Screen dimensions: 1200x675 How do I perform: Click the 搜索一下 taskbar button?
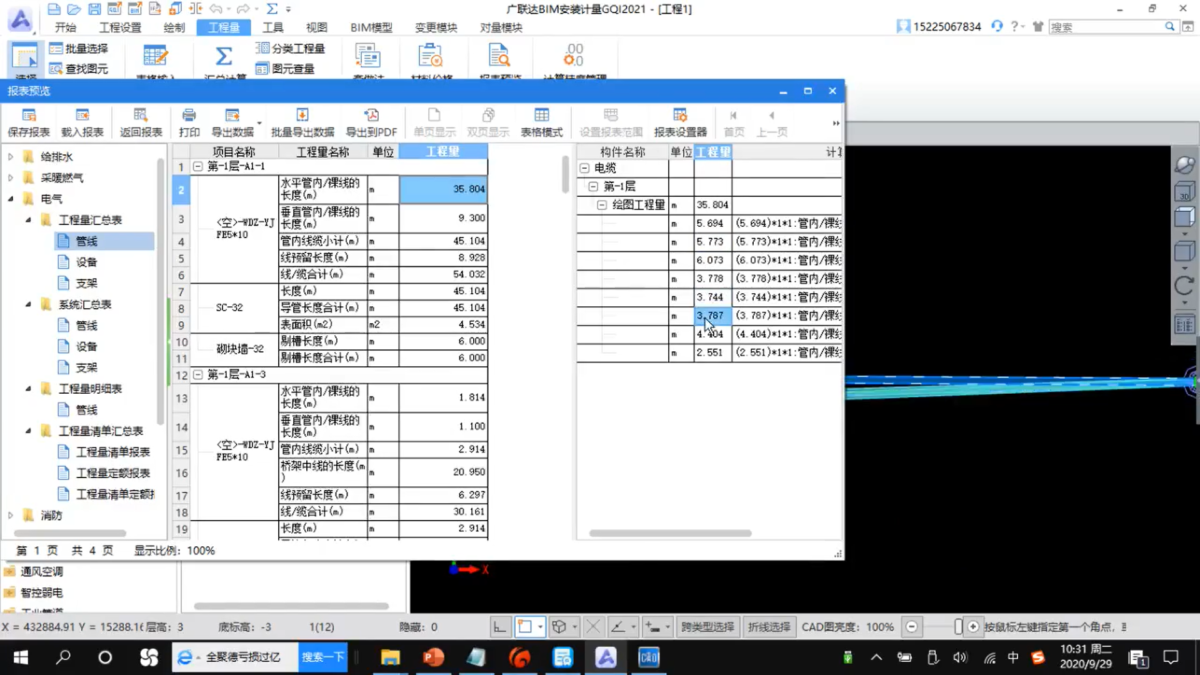(x=323, y=657)
